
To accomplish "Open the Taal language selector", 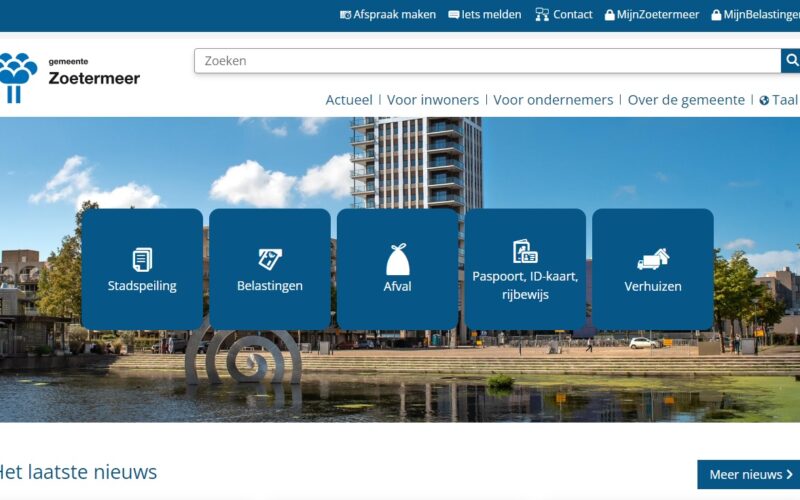I will pos(785,100).
